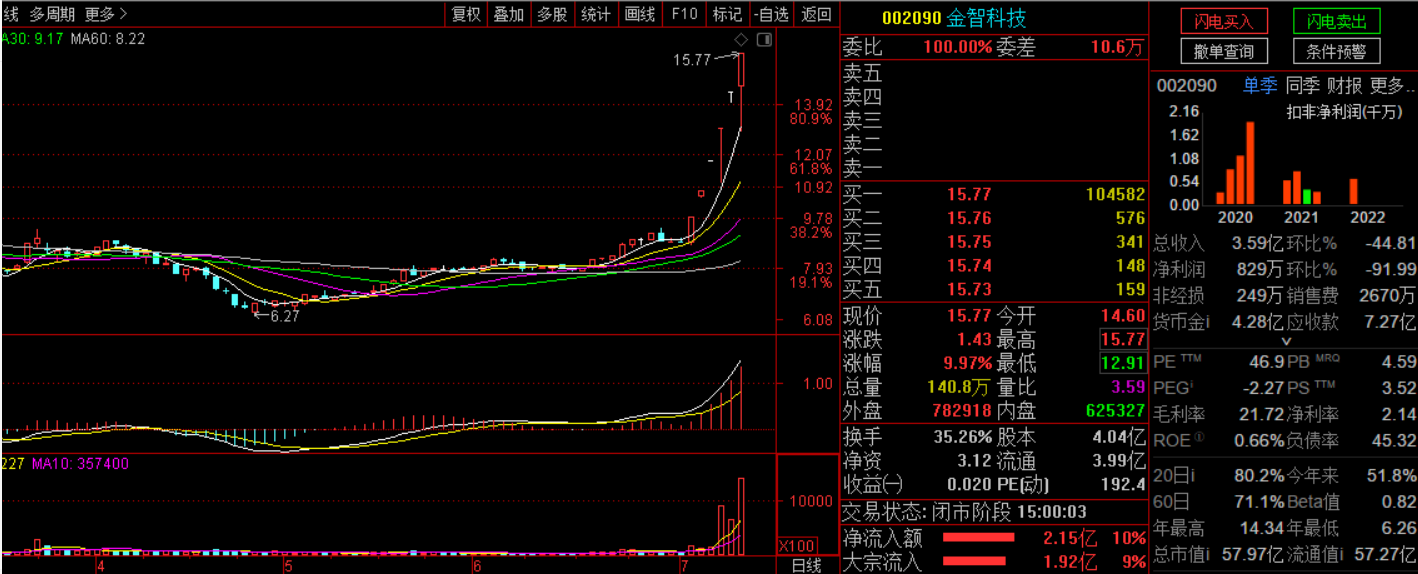
Task: Click the diamond marker icon above the chart
Action: tap(741, 40)
